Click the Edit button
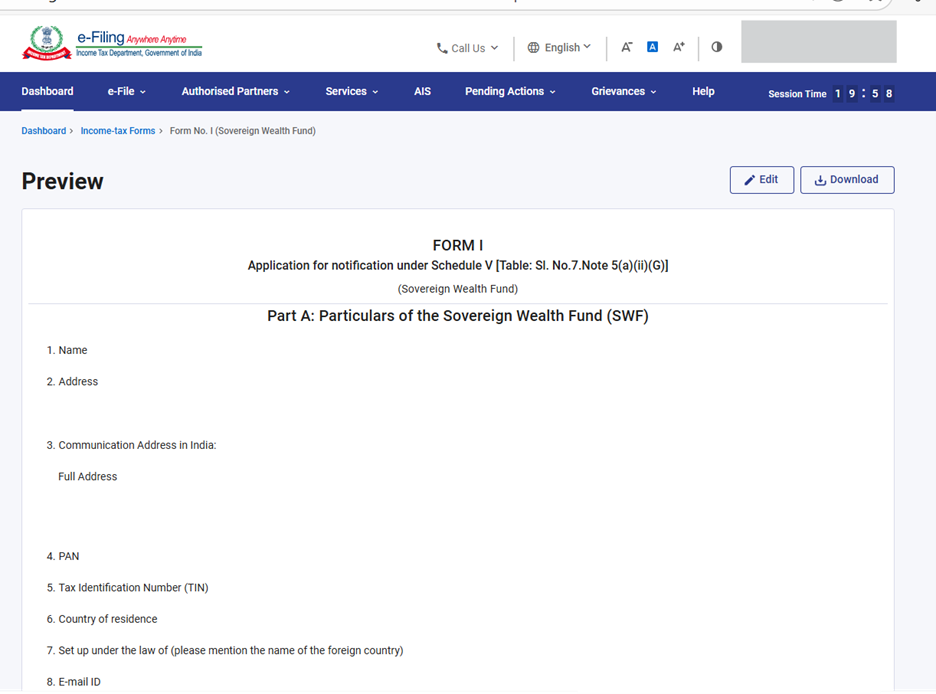The width and height of the screenshot is (936, 694). tap(761, 180)
